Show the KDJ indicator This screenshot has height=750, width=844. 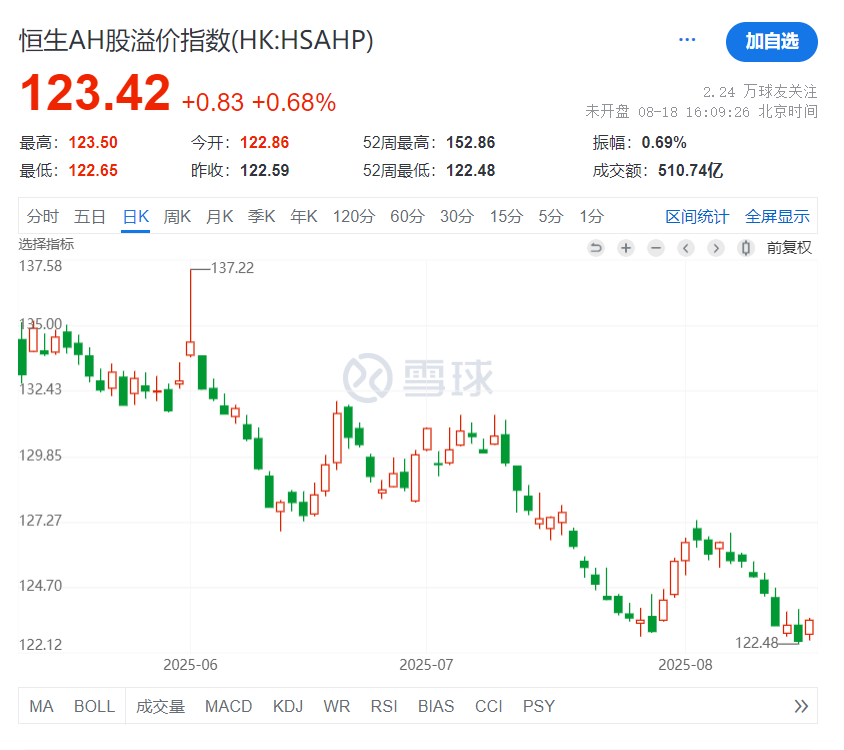point(288,706)
